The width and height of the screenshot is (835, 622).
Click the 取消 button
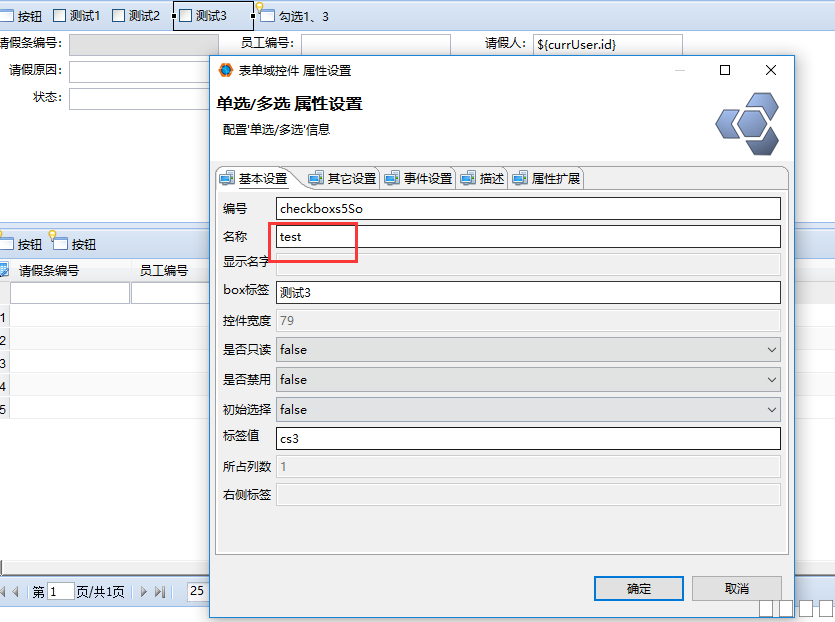pyautogui.click(x=736, y=589)
